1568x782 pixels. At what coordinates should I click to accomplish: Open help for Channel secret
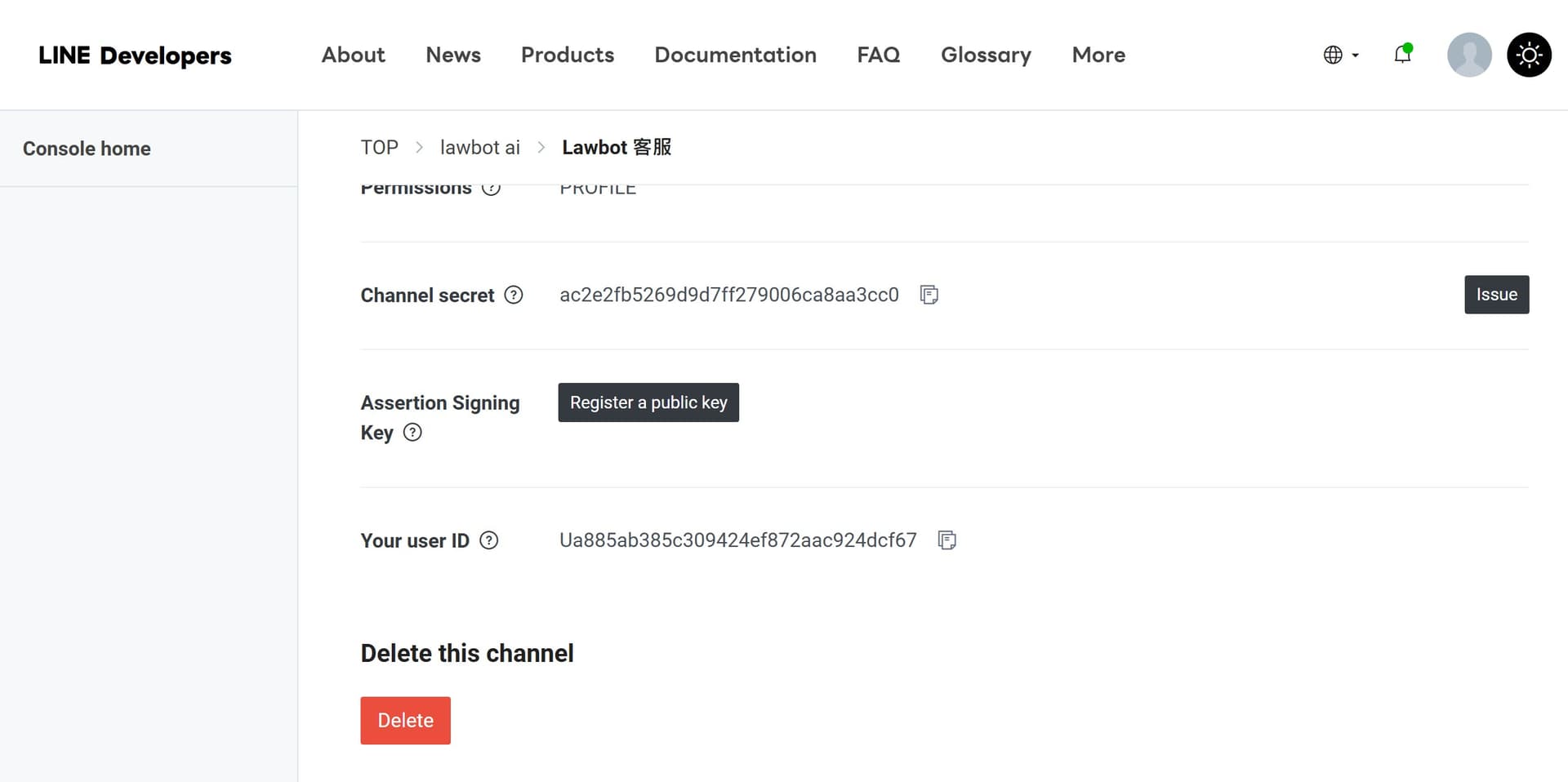[x=514, y=295]
